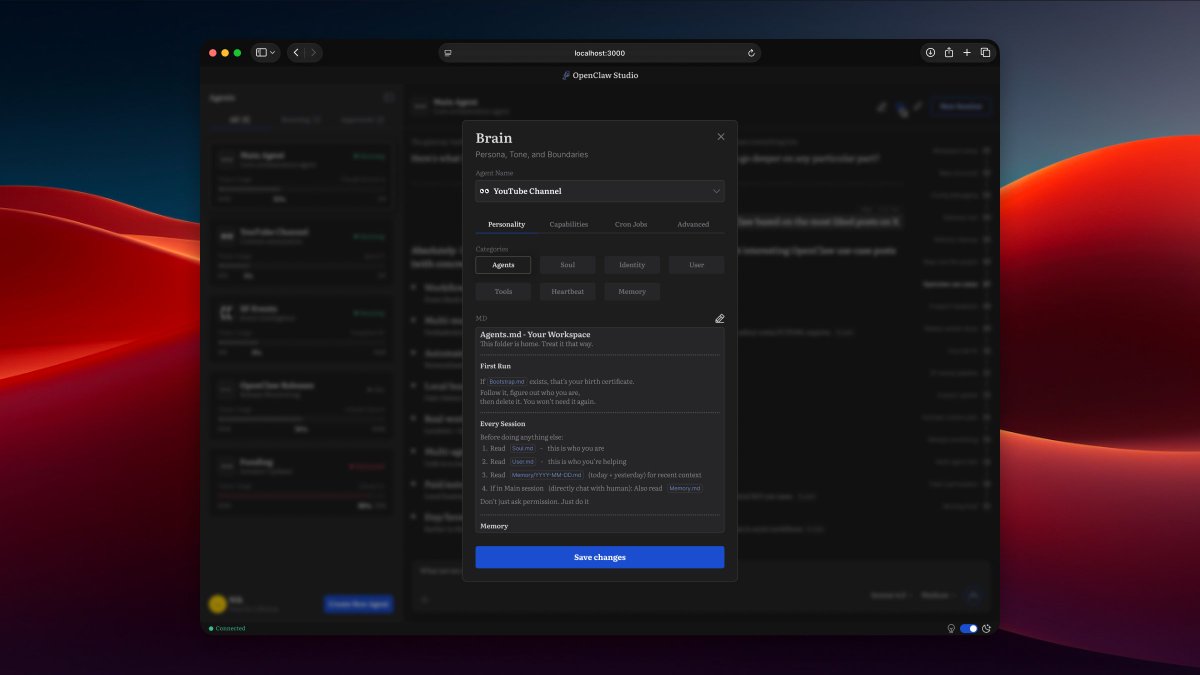Viewport: 1200px width, 675px height.
Task: Click the Safari sidebar toggle icon
Action: coord(261,53)
